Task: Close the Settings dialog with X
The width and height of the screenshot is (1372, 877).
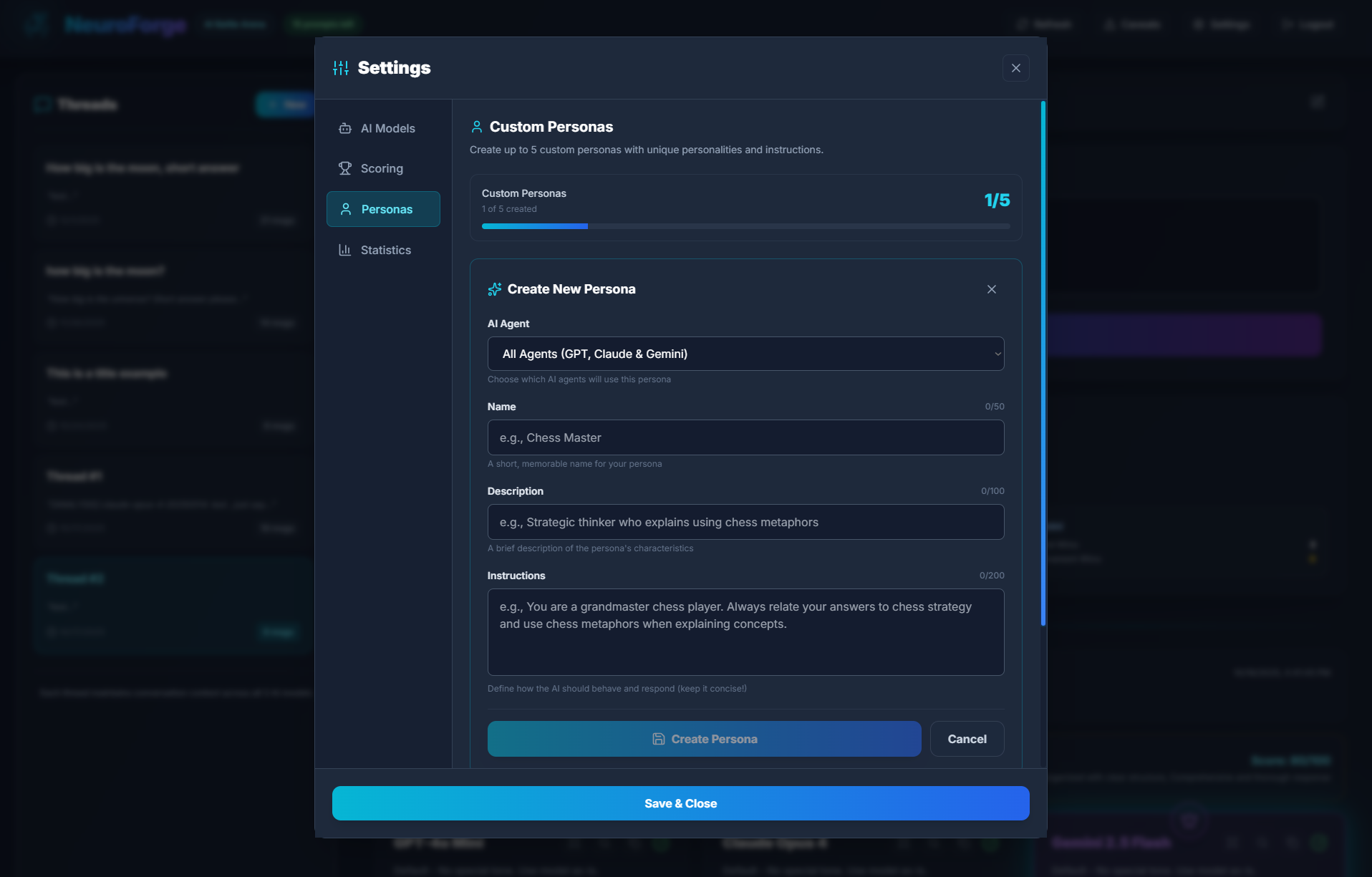Action: coord(1015,68)
